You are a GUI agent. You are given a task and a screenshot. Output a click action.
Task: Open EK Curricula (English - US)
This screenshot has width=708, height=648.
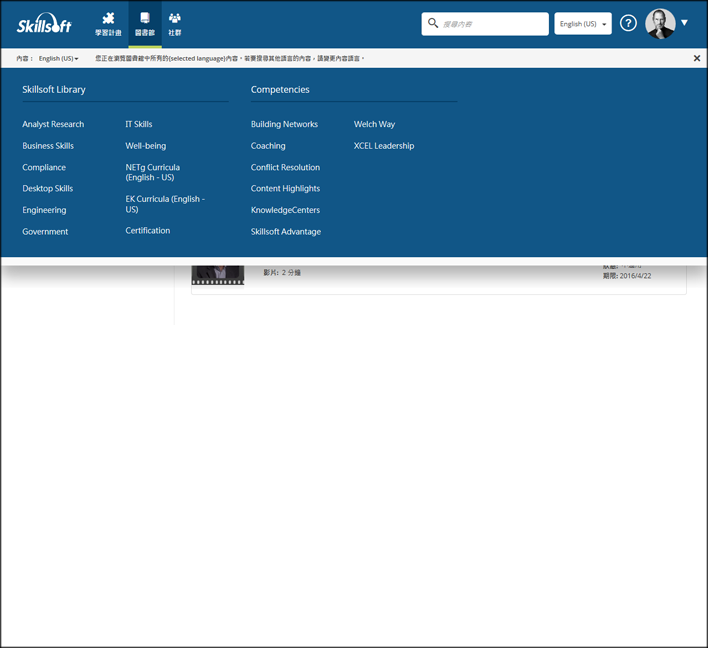point(165,204)
